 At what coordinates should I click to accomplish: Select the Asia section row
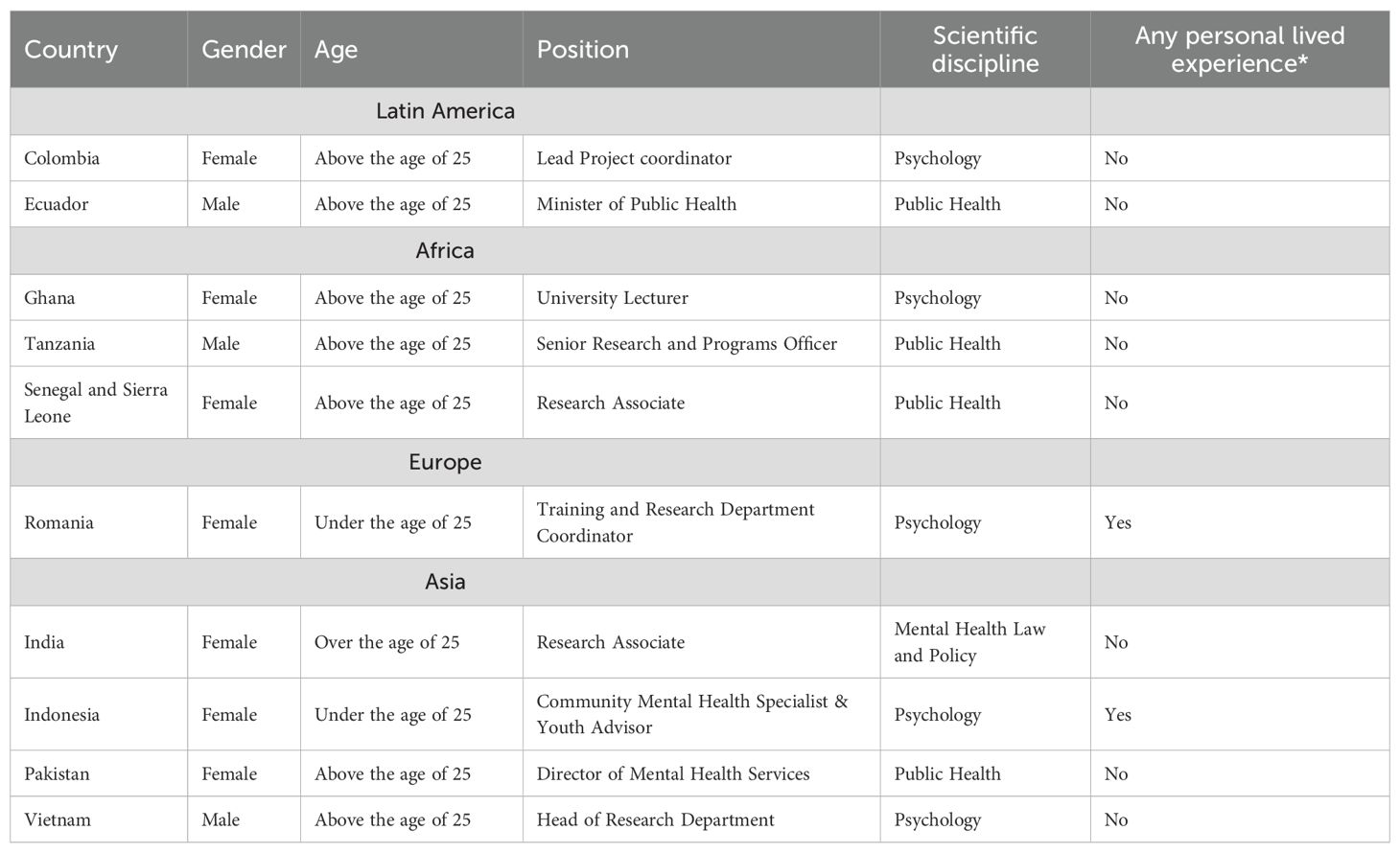click(445, 582)
